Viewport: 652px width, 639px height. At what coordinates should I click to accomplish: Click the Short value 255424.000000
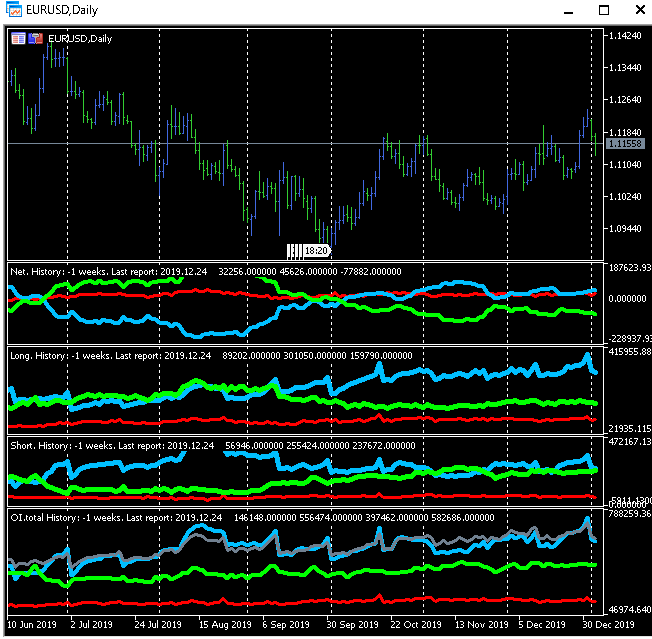point(318,446)
